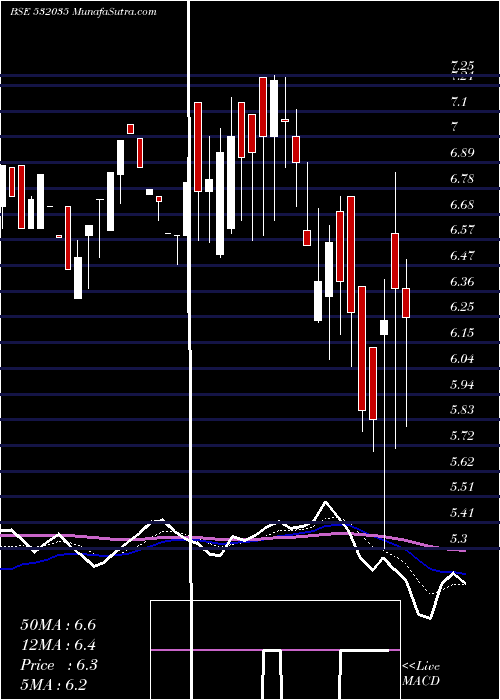The image size is (500, 700).
Task: Click the 6.36 price axis label
Action: pyautogui.click(x=462, y=282)
